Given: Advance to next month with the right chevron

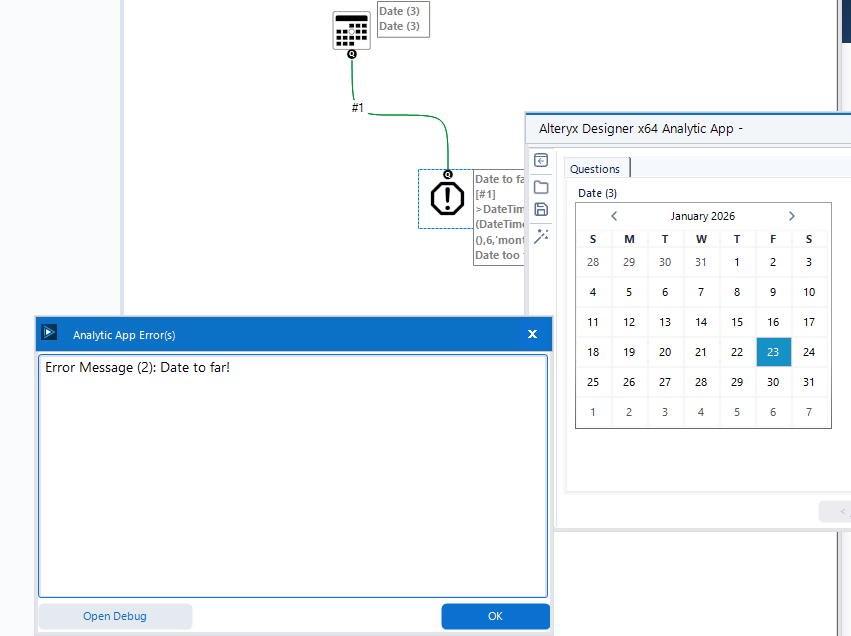Looking at the screenshot, I should [x=791, y=215].
